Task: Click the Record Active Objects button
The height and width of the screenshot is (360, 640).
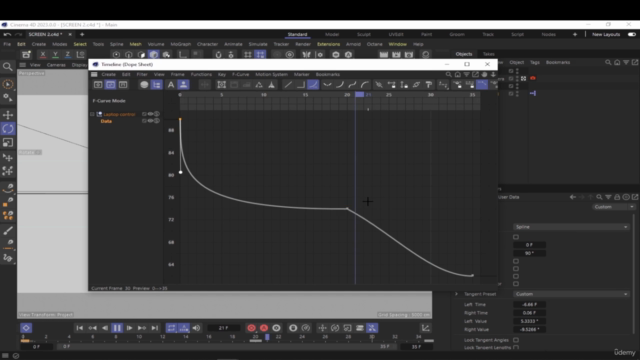Action: (x=251, y=328)
